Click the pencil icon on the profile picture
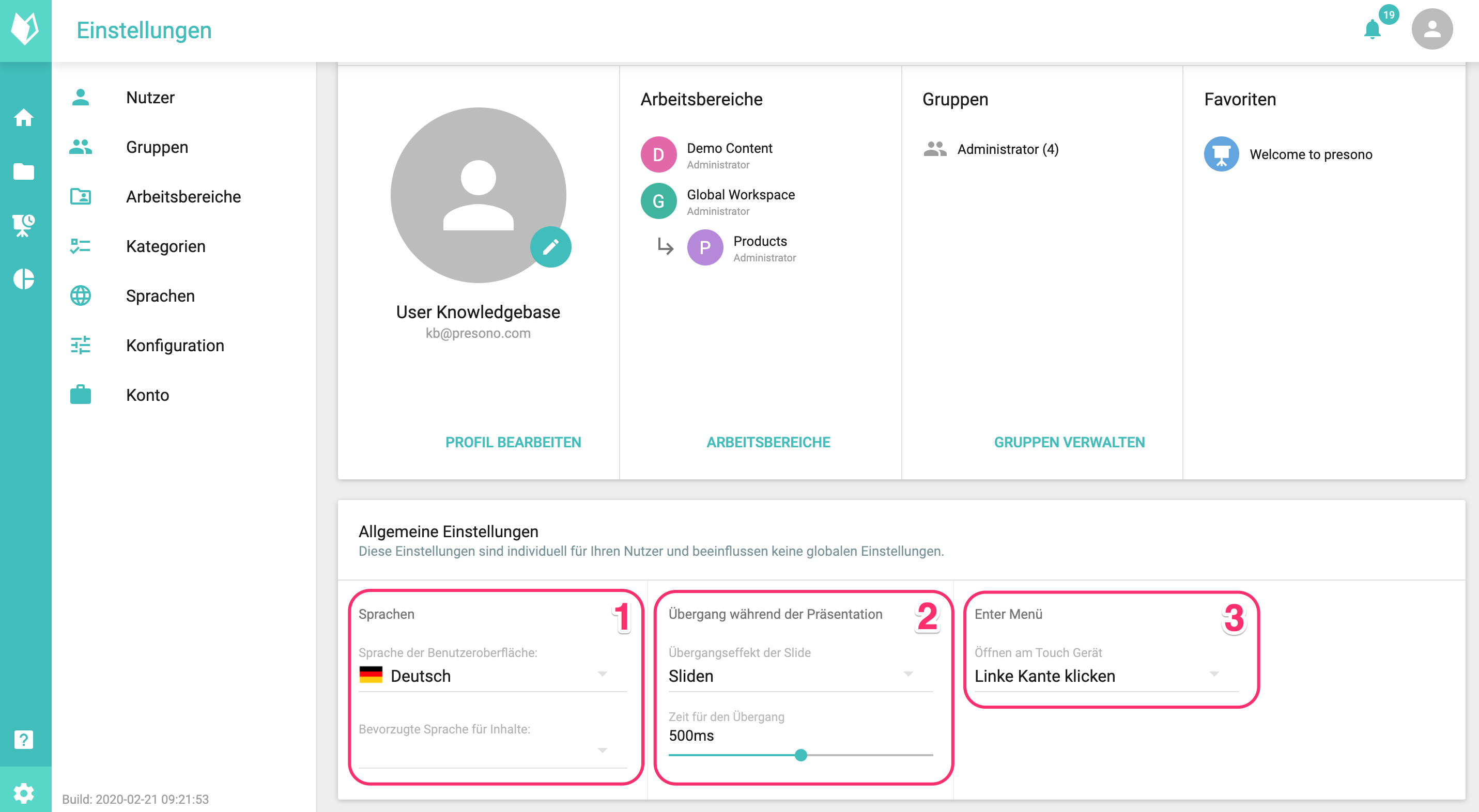The height and width of the screenshot is (812, 1479). (x=550, y=247)
